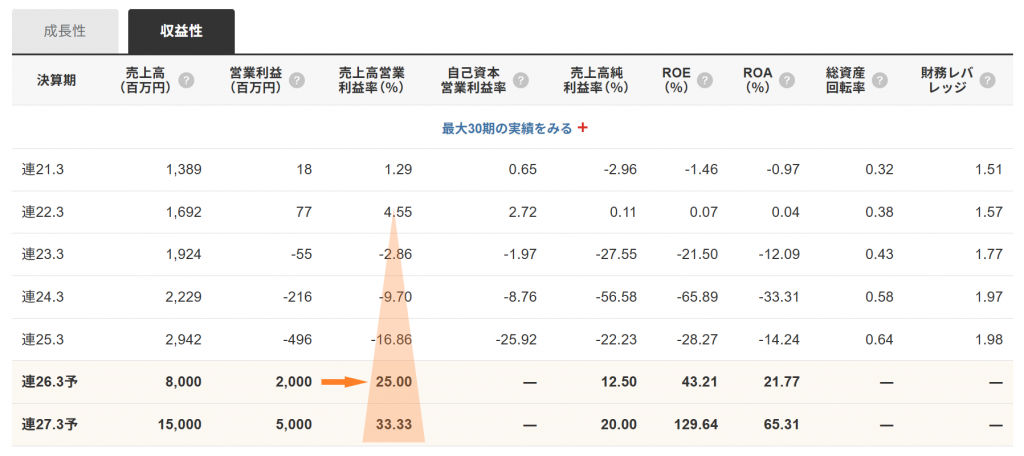Click the 決算期 column header
Viewport: 1024px width, 456px height.
click(x=56, y=81)
